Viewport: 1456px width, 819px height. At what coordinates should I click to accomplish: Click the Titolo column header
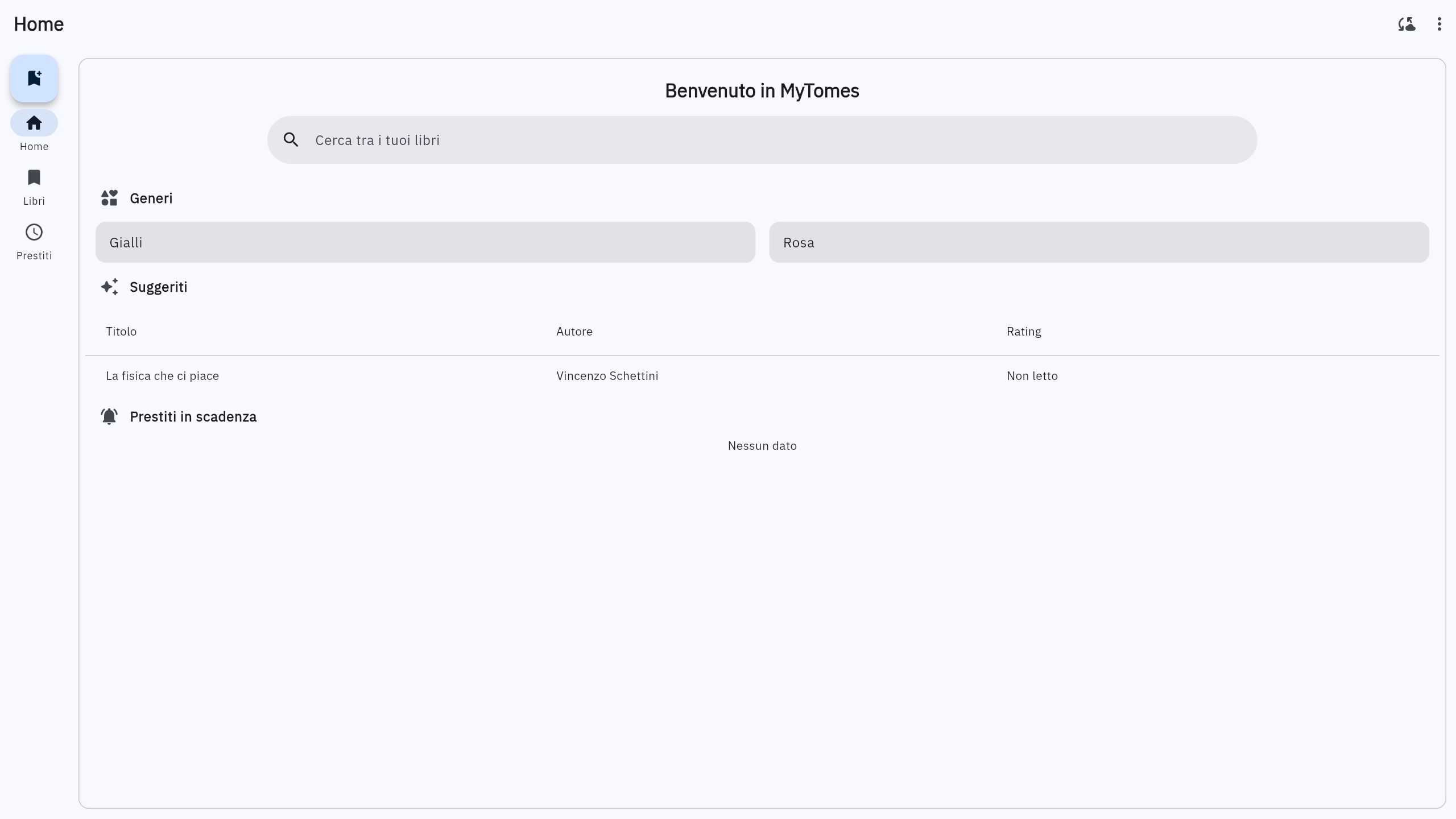pyautogui.click(x=121, y=332)
